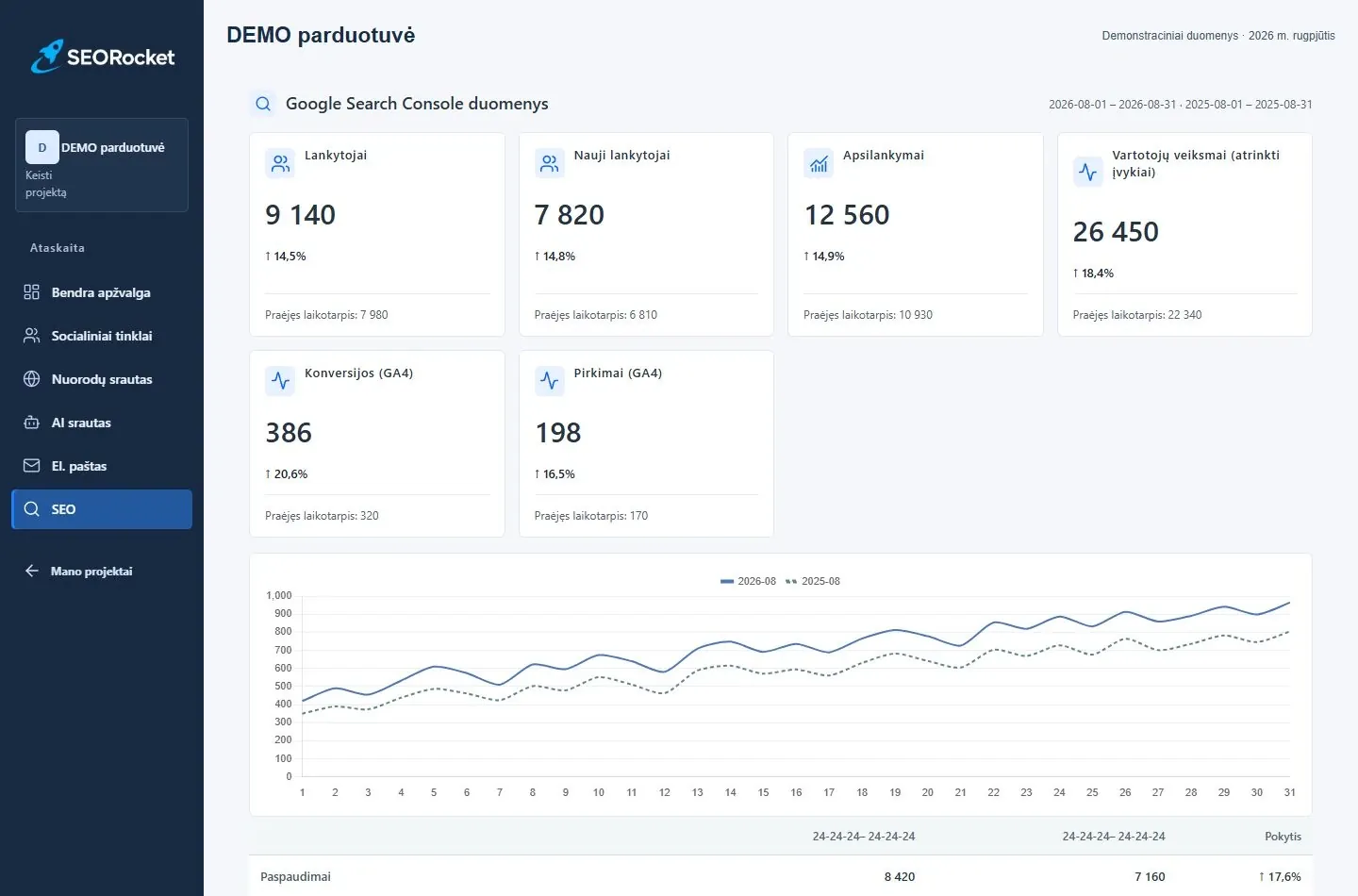Click the Lankytojai value 9 140

300,215
